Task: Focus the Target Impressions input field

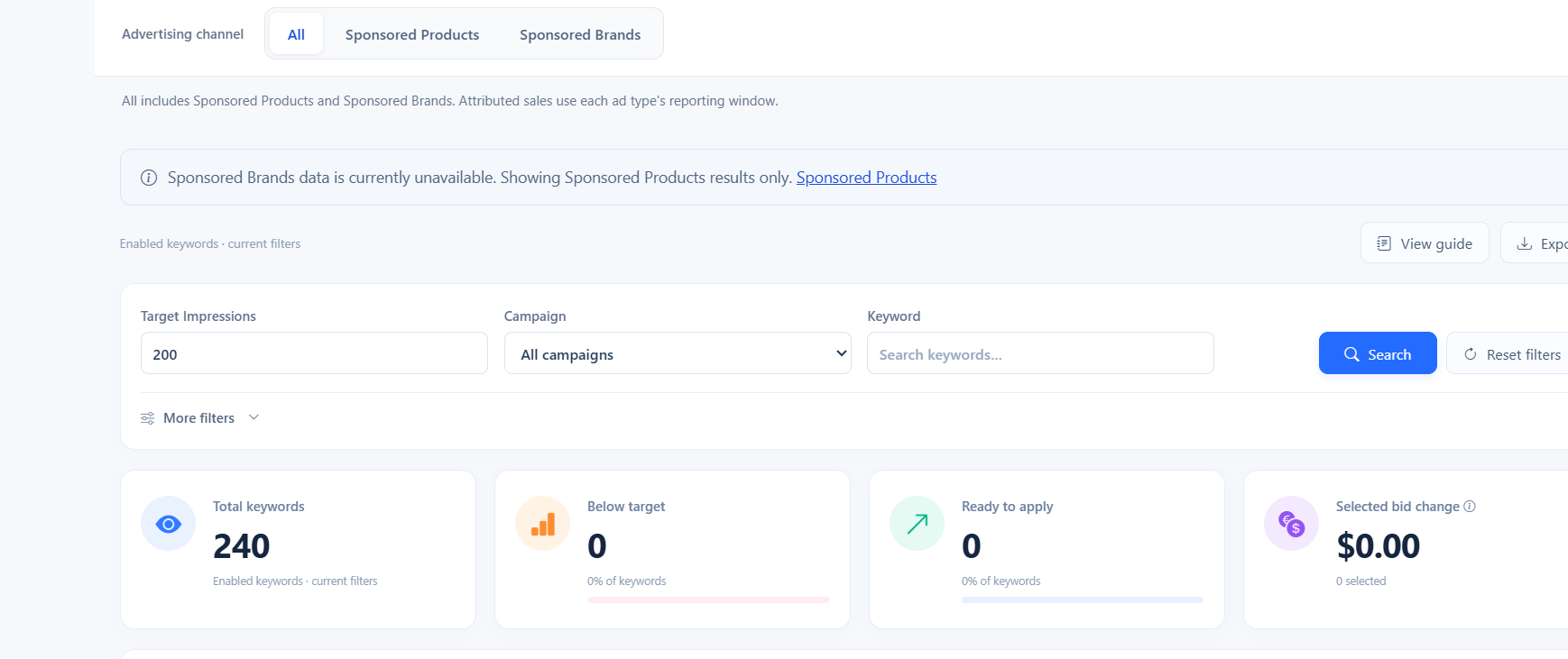Action: tap(314, 353)
